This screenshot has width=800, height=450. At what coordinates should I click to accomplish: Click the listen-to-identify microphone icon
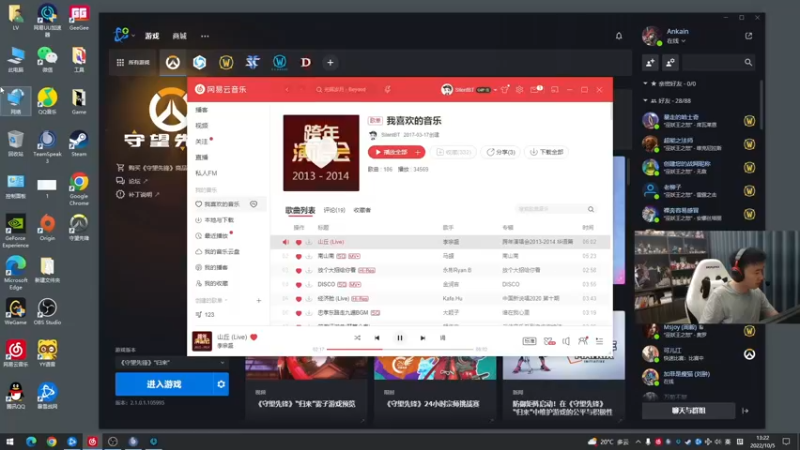tap(388, 89)
